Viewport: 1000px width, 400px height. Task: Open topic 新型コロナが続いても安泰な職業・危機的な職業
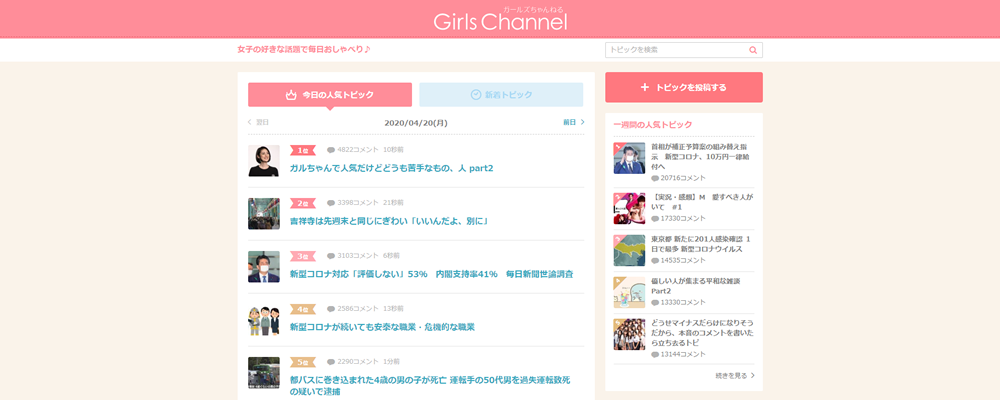[382, 327]
